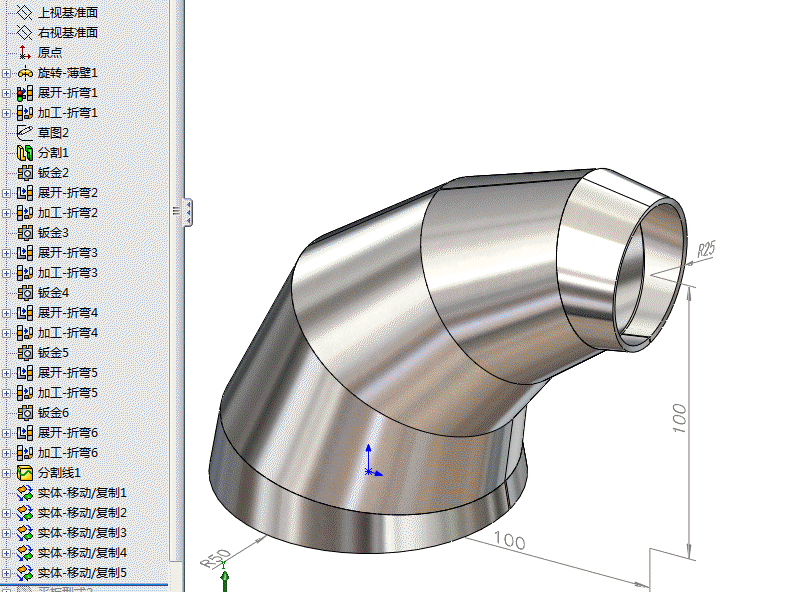
Task: Select the 钣金4 label
Action: pyautogui.click(x=53, y=293)
